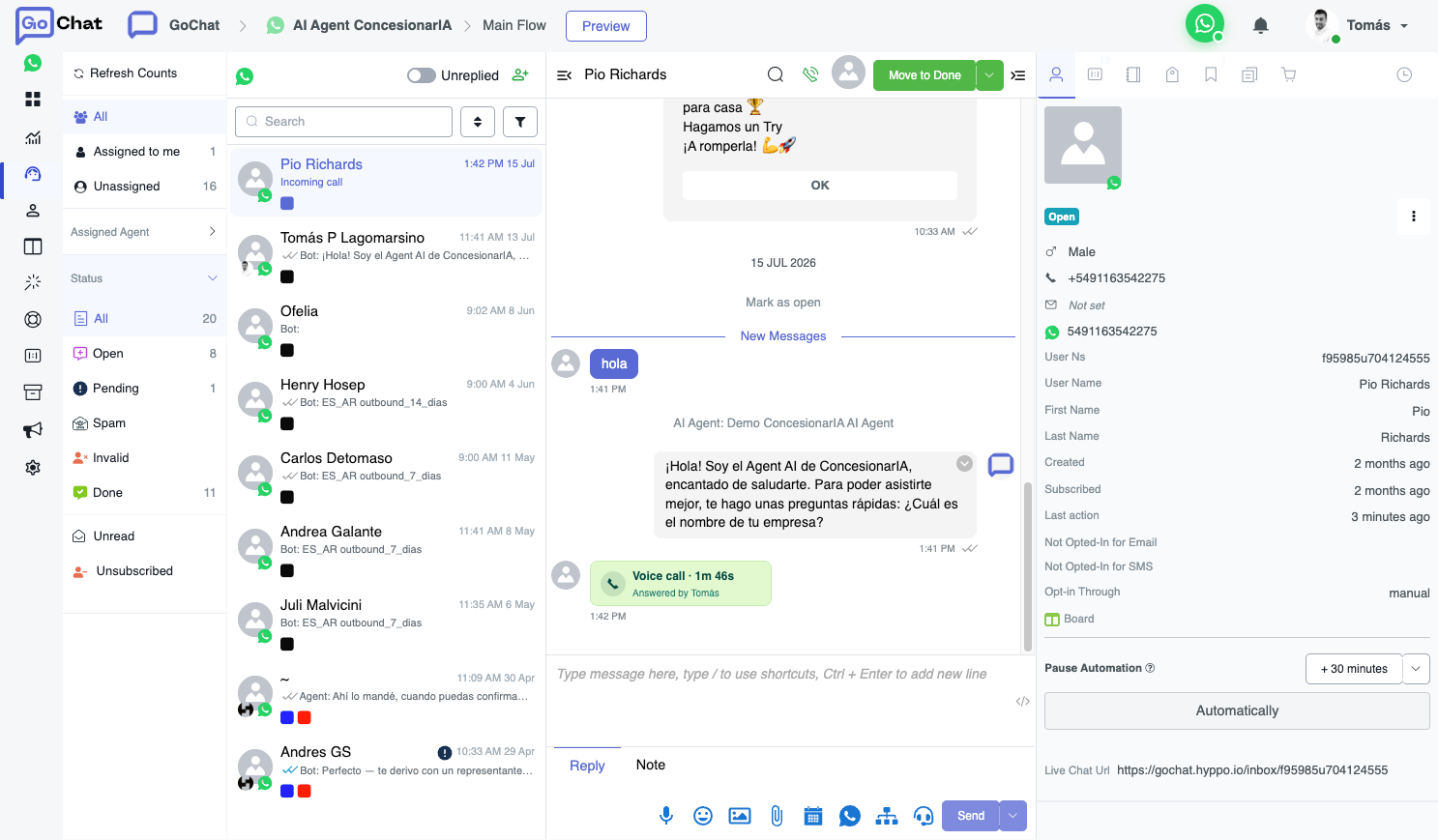Open the Move to Done dropdown arrow

click(x=989, y=75)
